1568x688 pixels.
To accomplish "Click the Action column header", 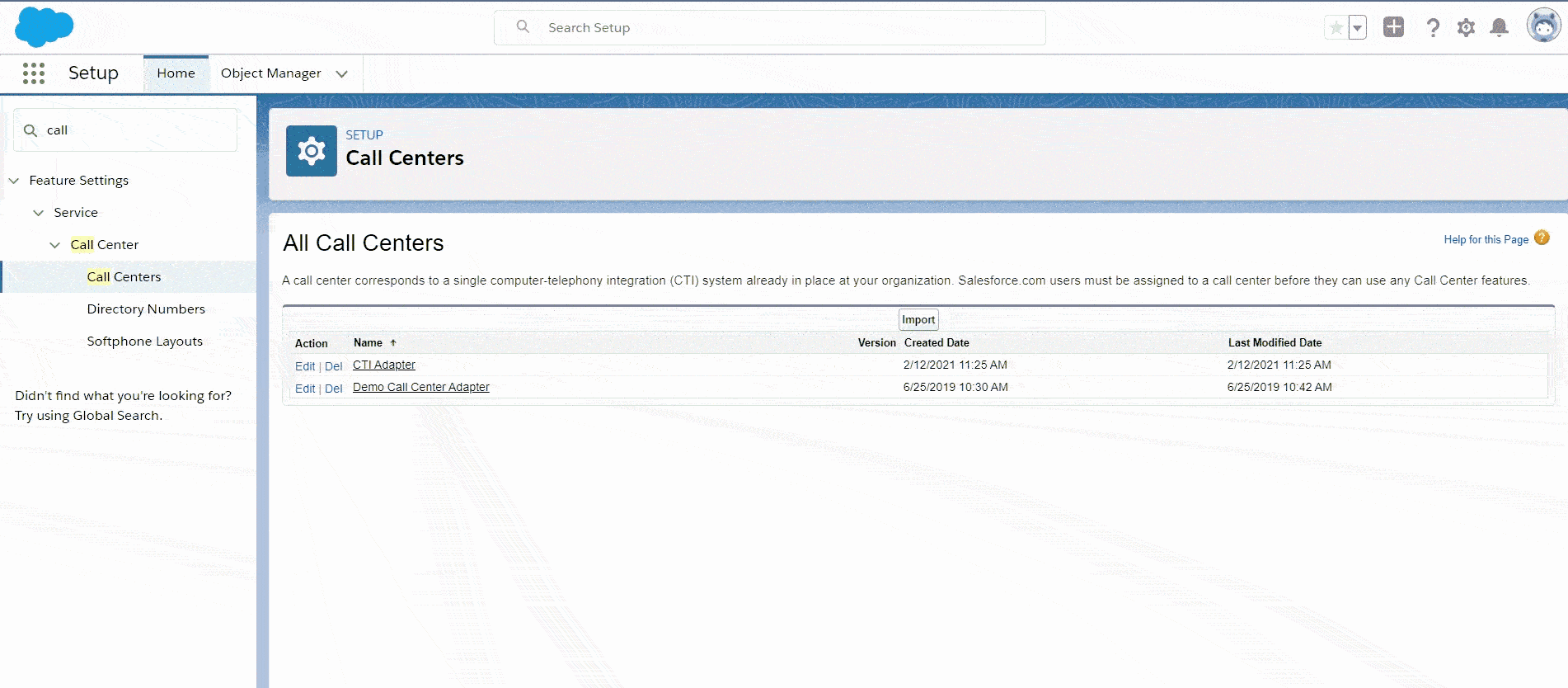I will 312,343.
